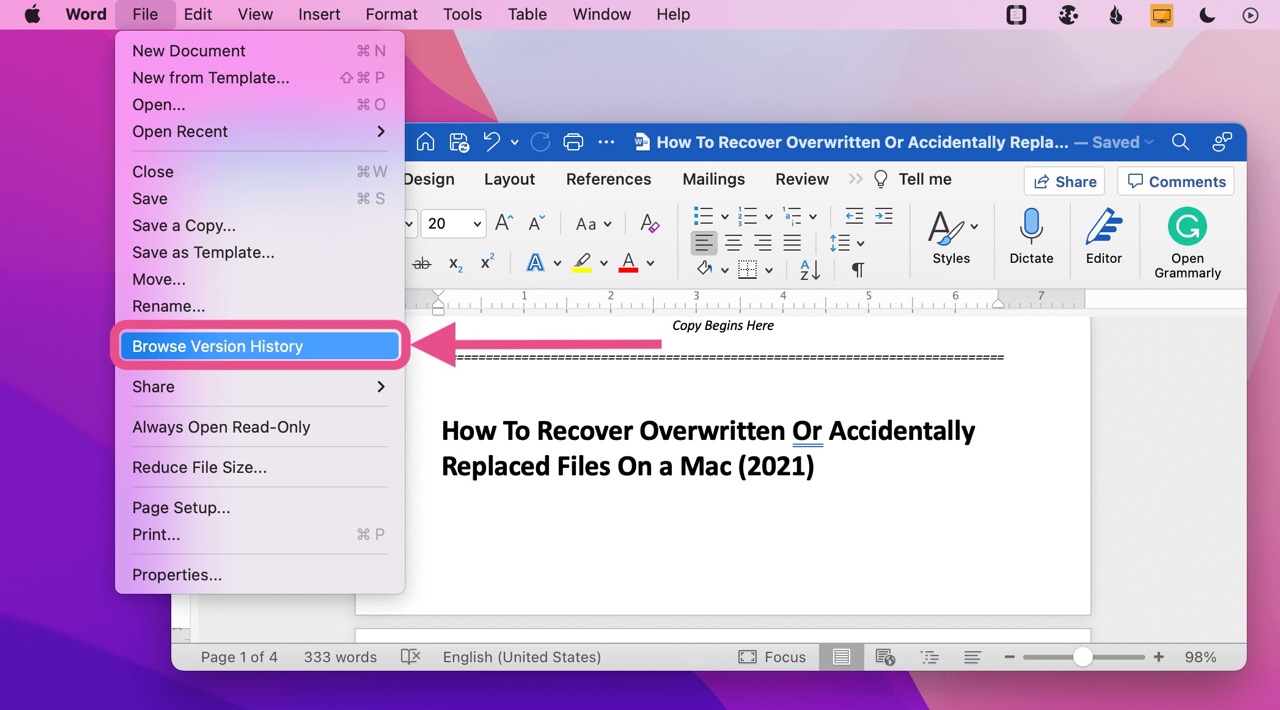Click the Home icon in Word title bar
Viewport: 1280px width, 710px height.
click(425, 142)
